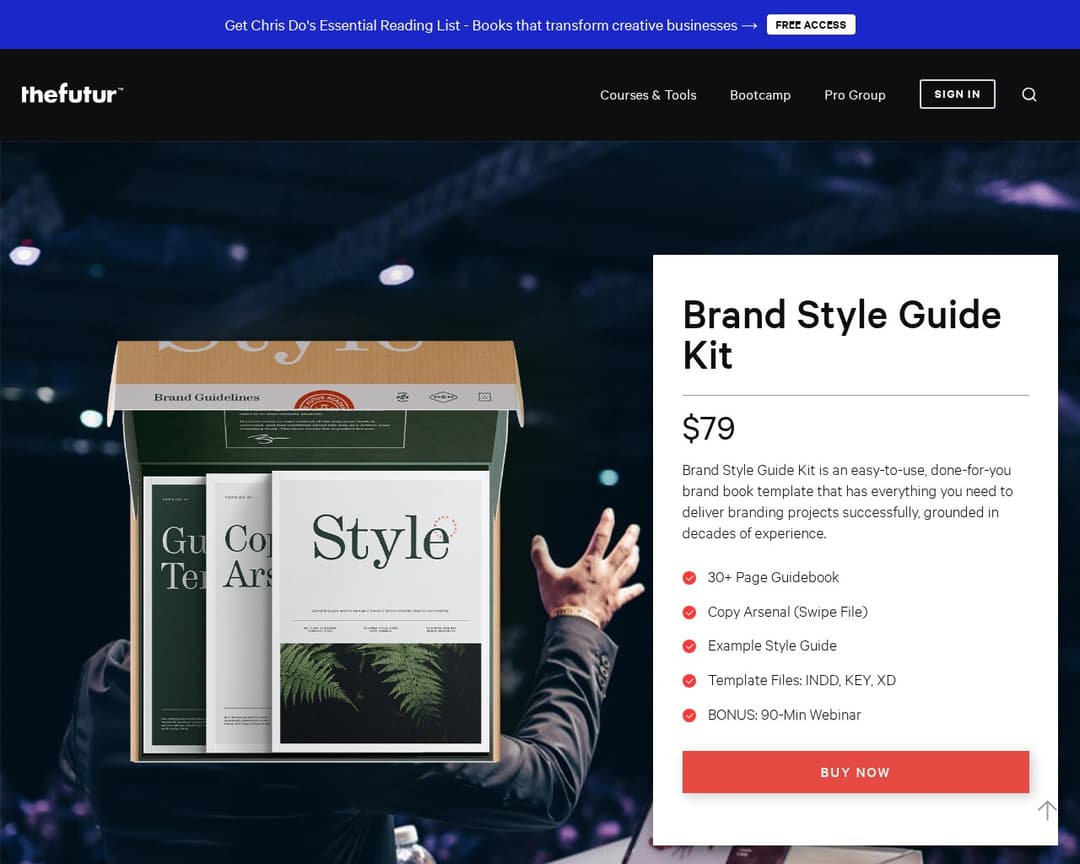Click the checkmark beside Example Style Guide

pos(689,645)
